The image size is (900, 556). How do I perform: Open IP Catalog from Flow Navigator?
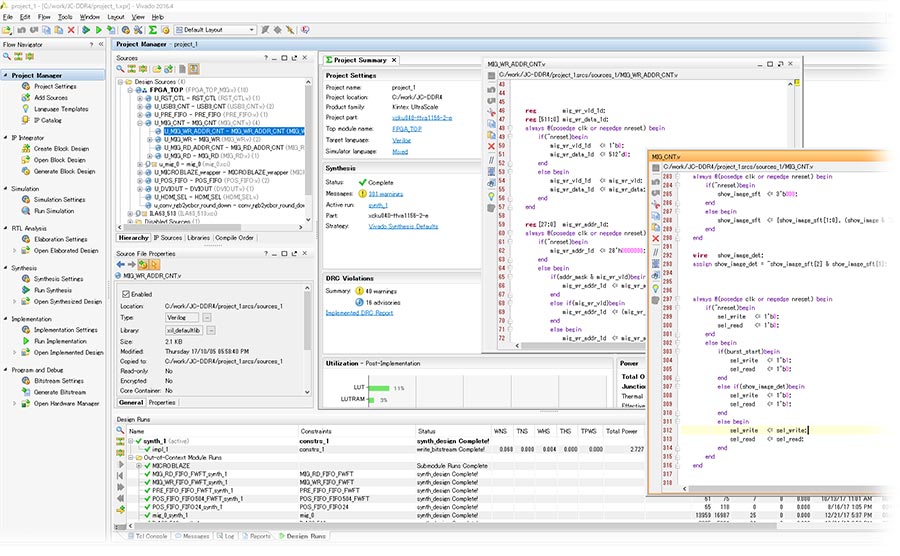pyautogui.click(x=46, y=120)
